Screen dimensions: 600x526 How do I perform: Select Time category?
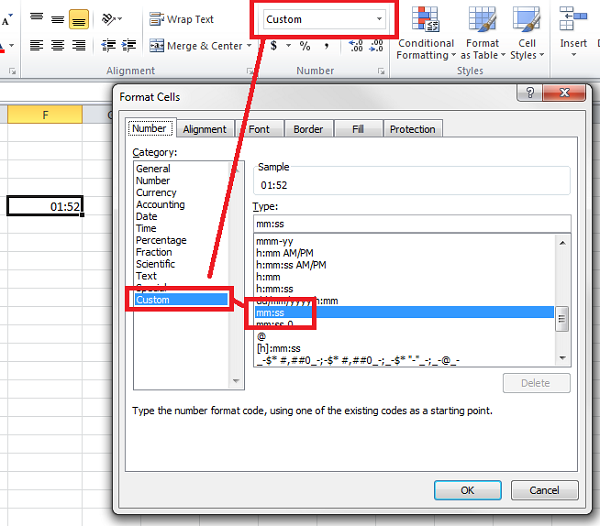(146, 228)
